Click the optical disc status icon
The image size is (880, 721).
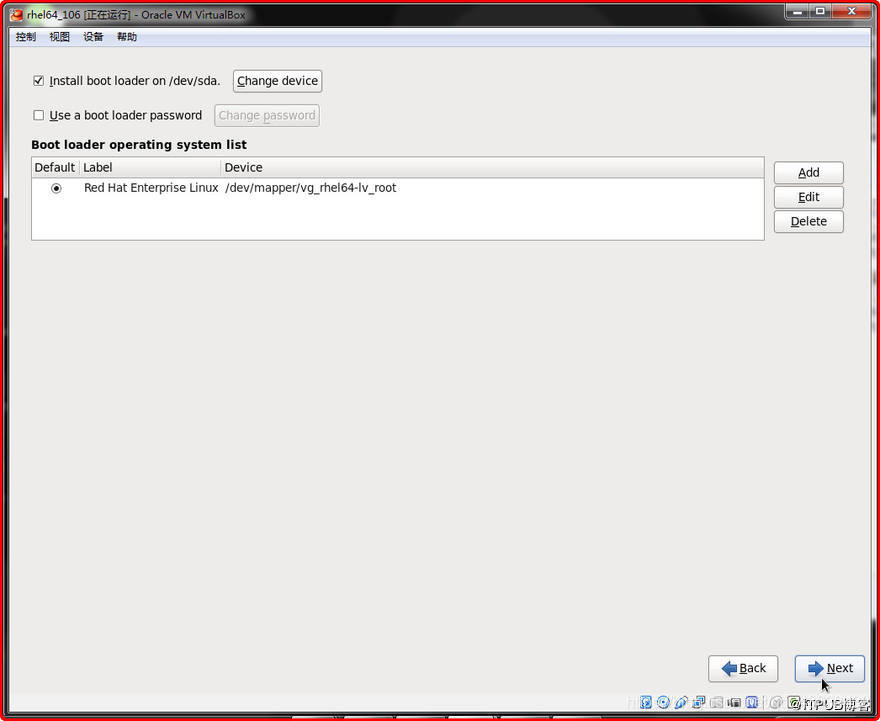click(663, 702)
